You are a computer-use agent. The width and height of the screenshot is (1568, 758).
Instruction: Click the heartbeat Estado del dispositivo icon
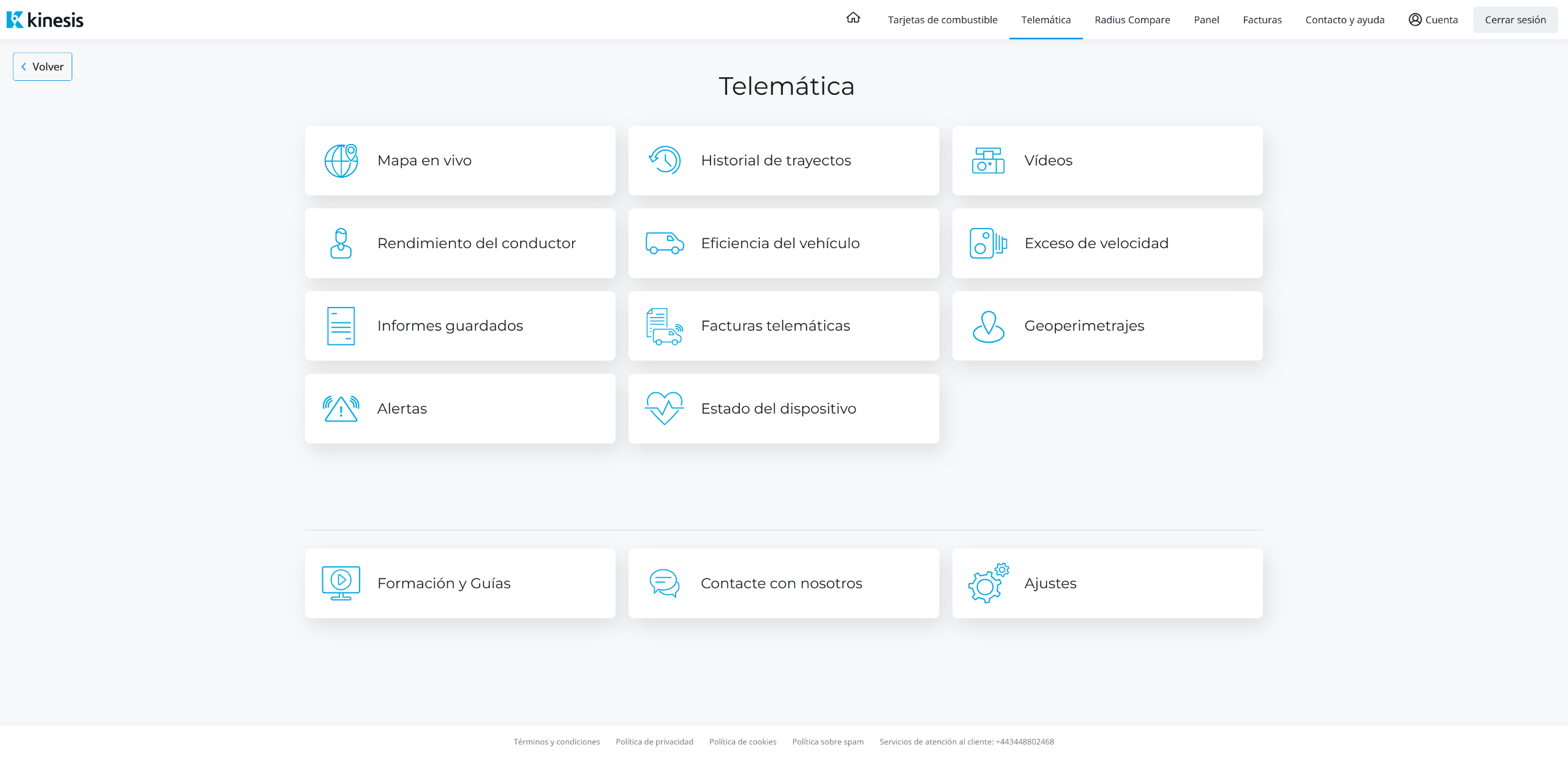point(665,409)
